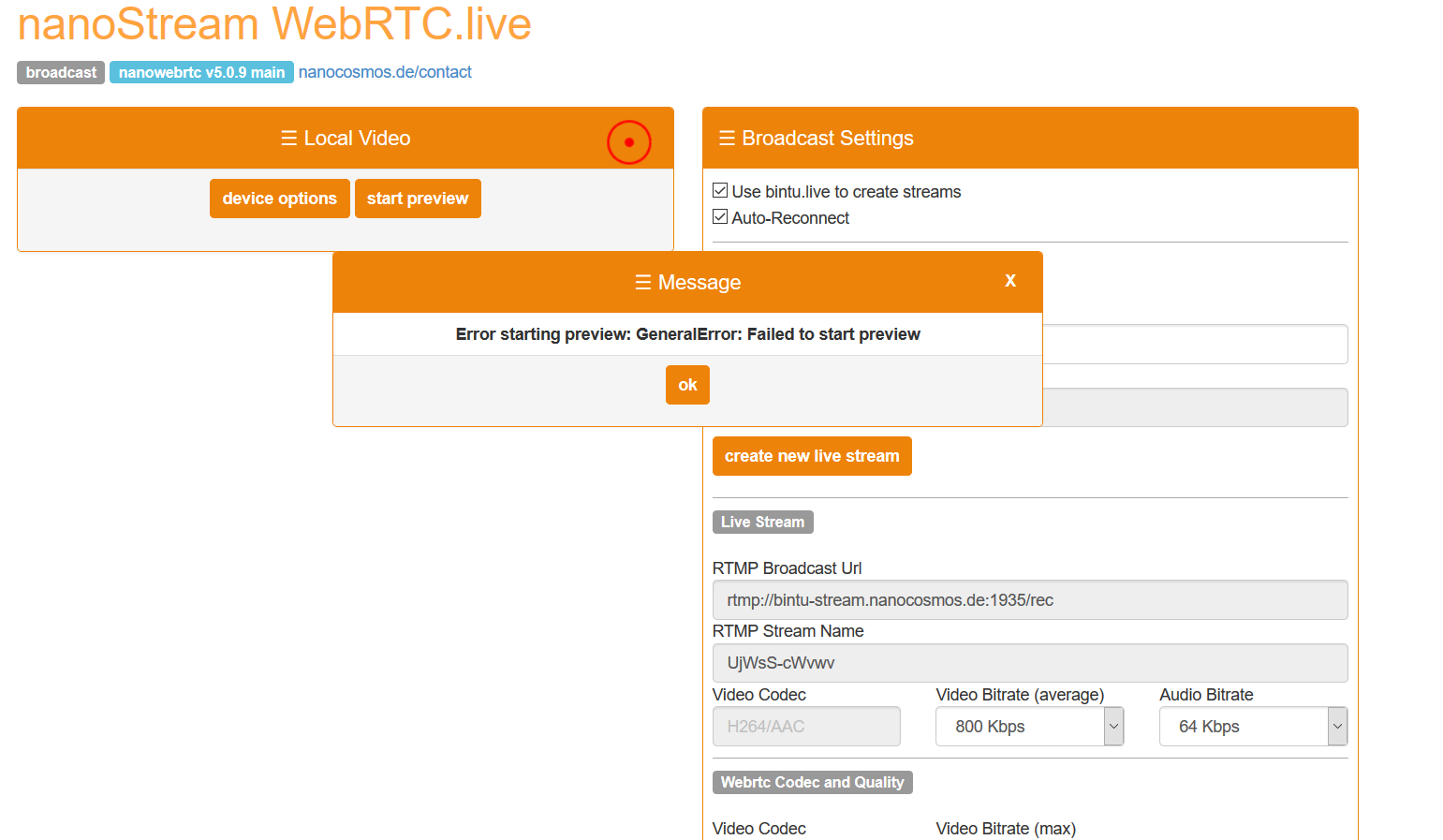Click the disabled H264/AAC codec field

coord(806,727)
